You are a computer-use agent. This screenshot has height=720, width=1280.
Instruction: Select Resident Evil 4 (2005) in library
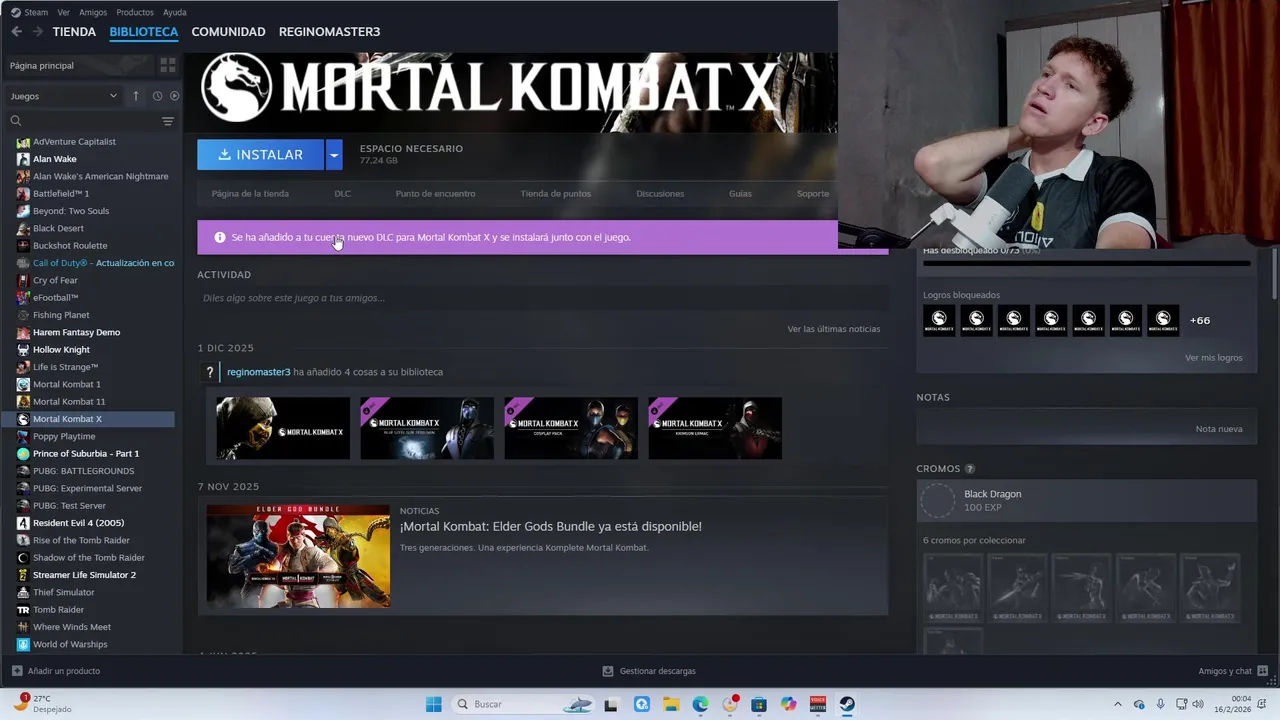78,523
